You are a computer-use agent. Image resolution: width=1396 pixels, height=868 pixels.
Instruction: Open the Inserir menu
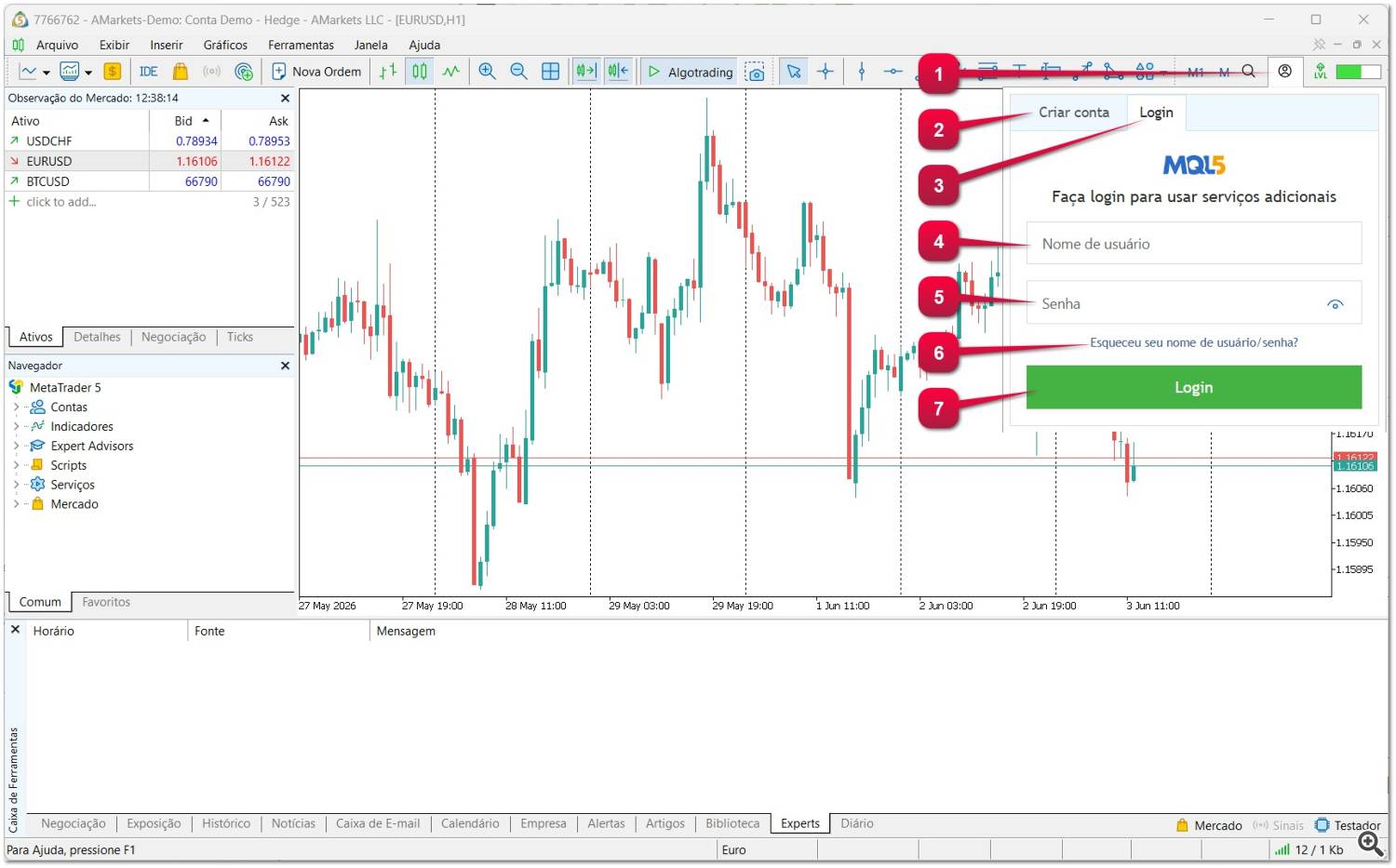167,45
